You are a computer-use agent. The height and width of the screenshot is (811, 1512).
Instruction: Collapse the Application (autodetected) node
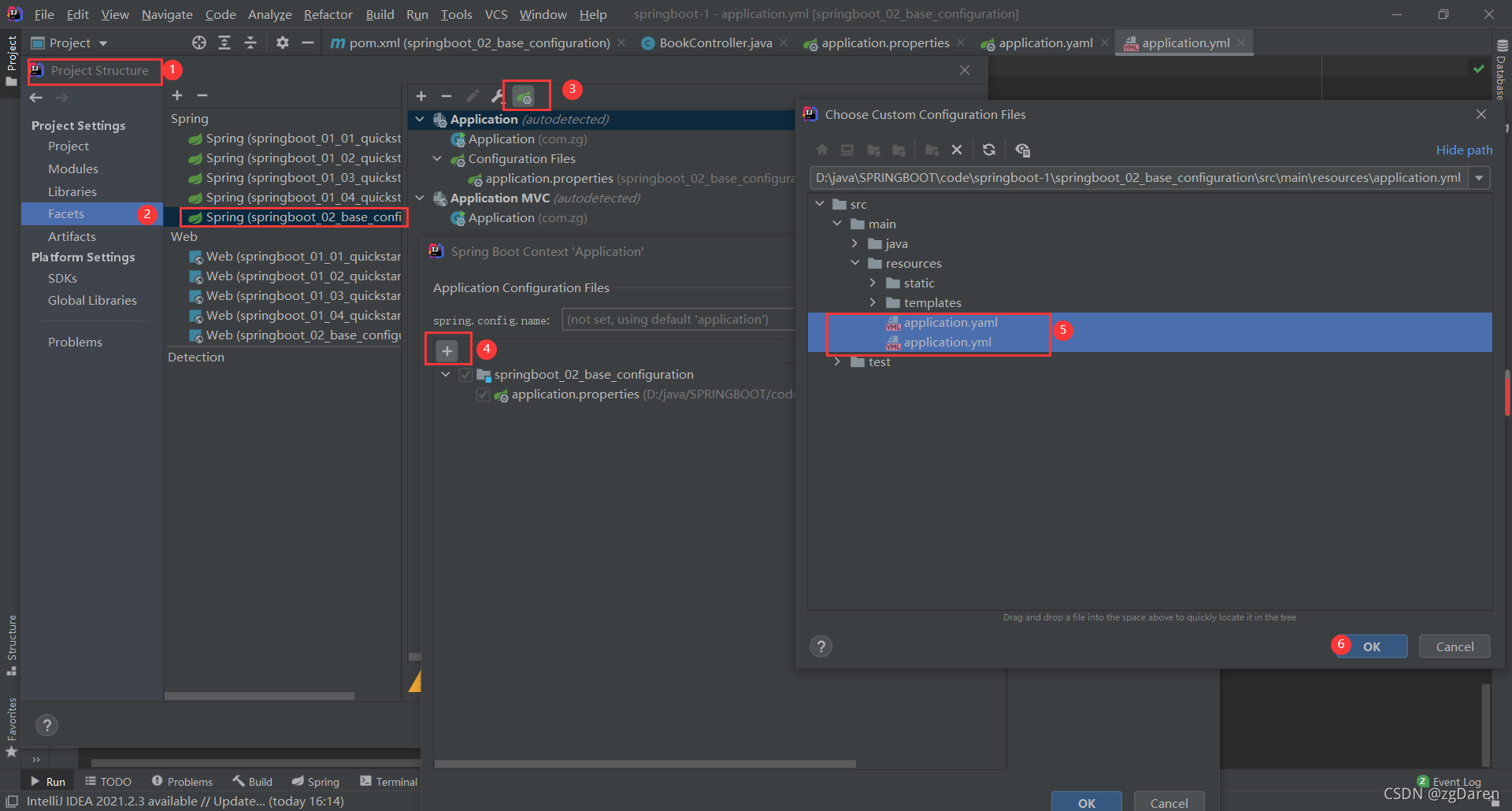420,120
